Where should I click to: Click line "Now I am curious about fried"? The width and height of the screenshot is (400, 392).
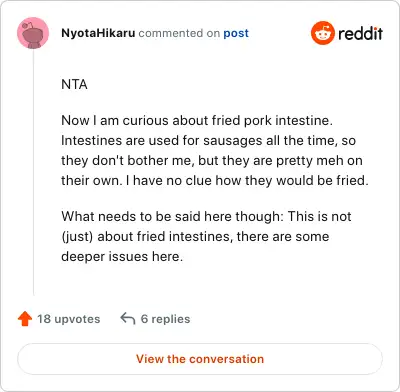pyautogui.click(x=197, y=120)
